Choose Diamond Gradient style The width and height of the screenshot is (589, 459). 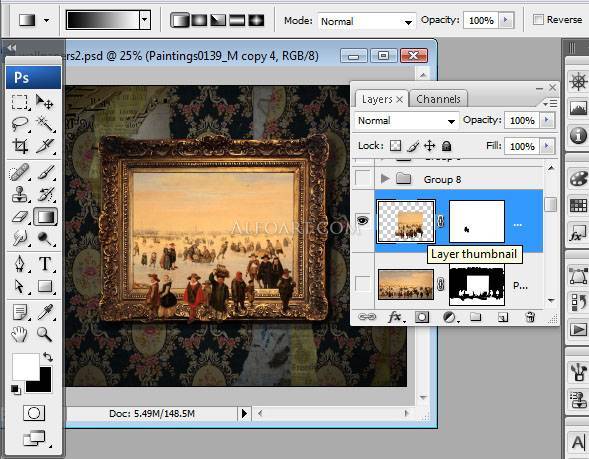click(256, 20)
